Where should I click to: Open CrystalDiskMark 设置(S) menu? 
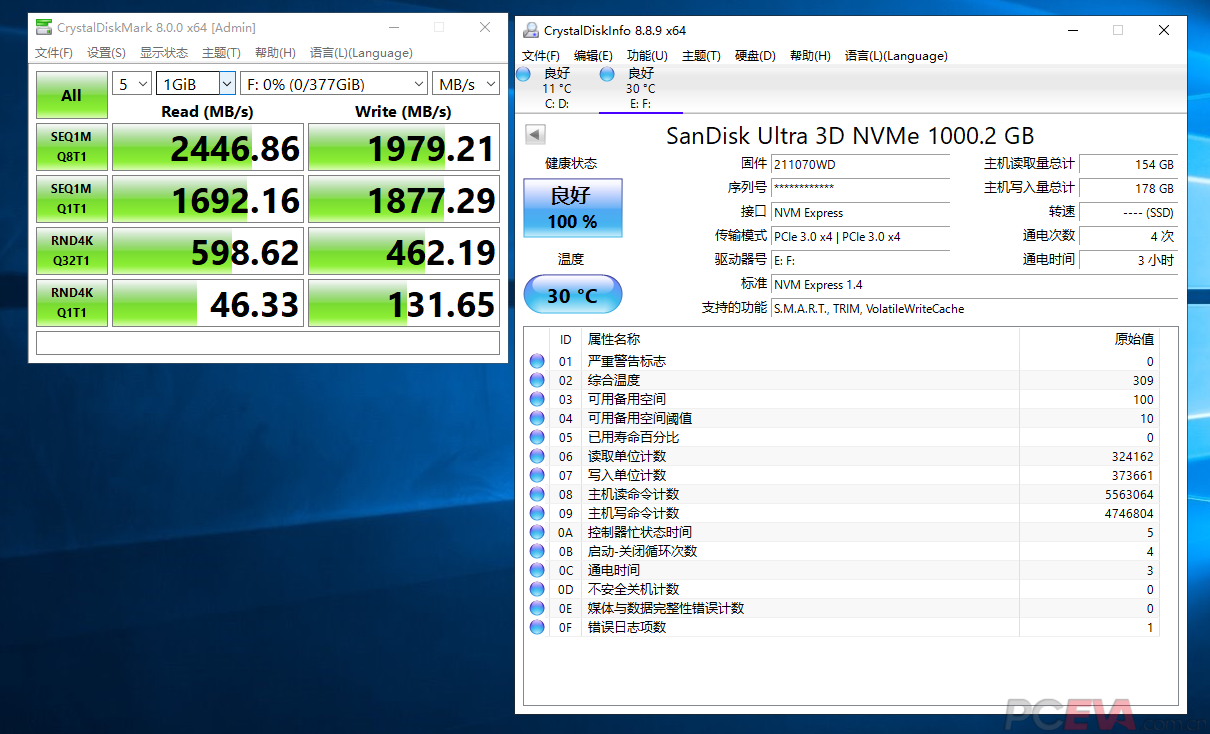tap(106, 53)
